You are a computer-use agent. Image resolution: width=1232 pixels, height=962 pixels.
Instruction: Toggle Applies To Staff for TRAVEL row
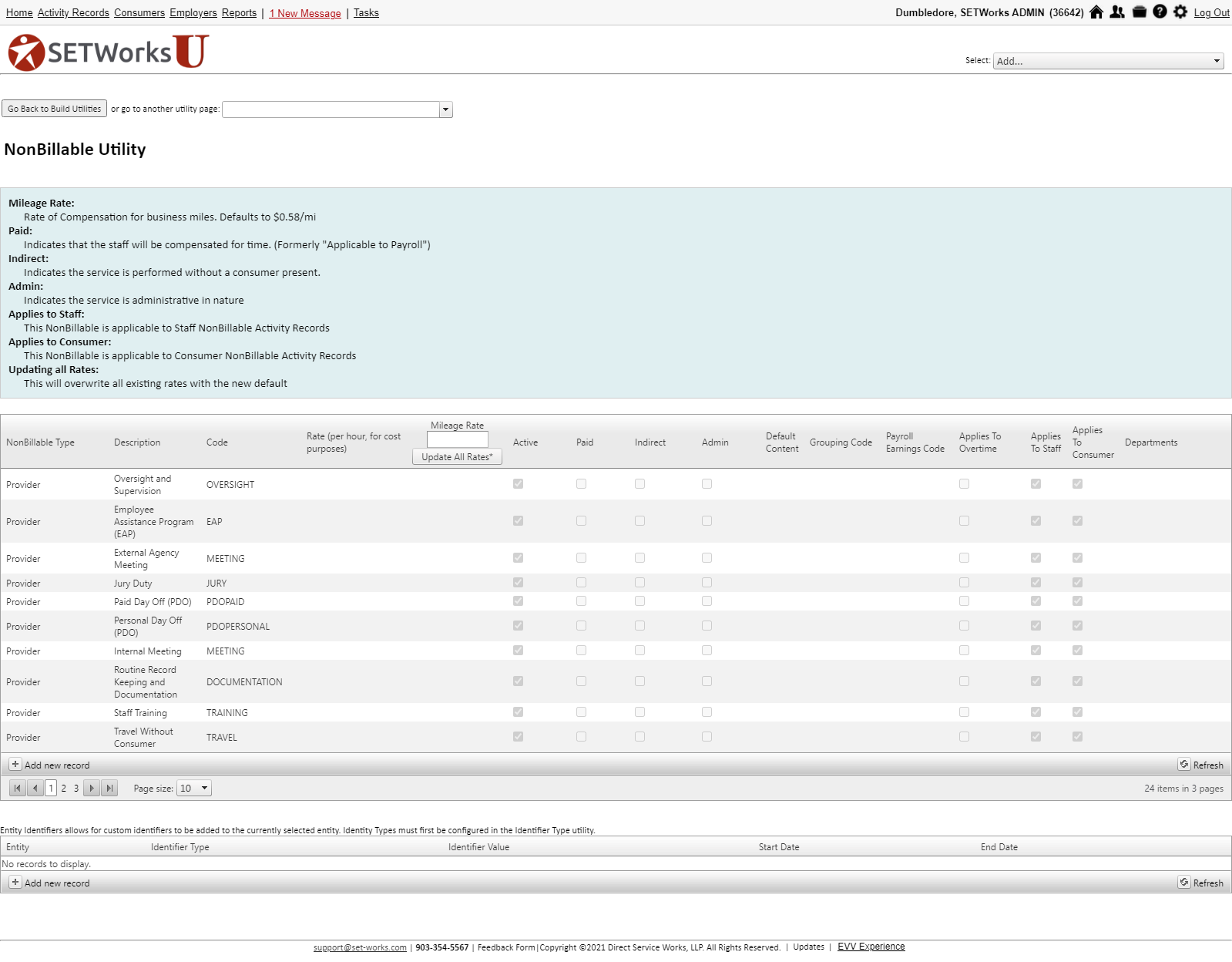click(1036, 737)
